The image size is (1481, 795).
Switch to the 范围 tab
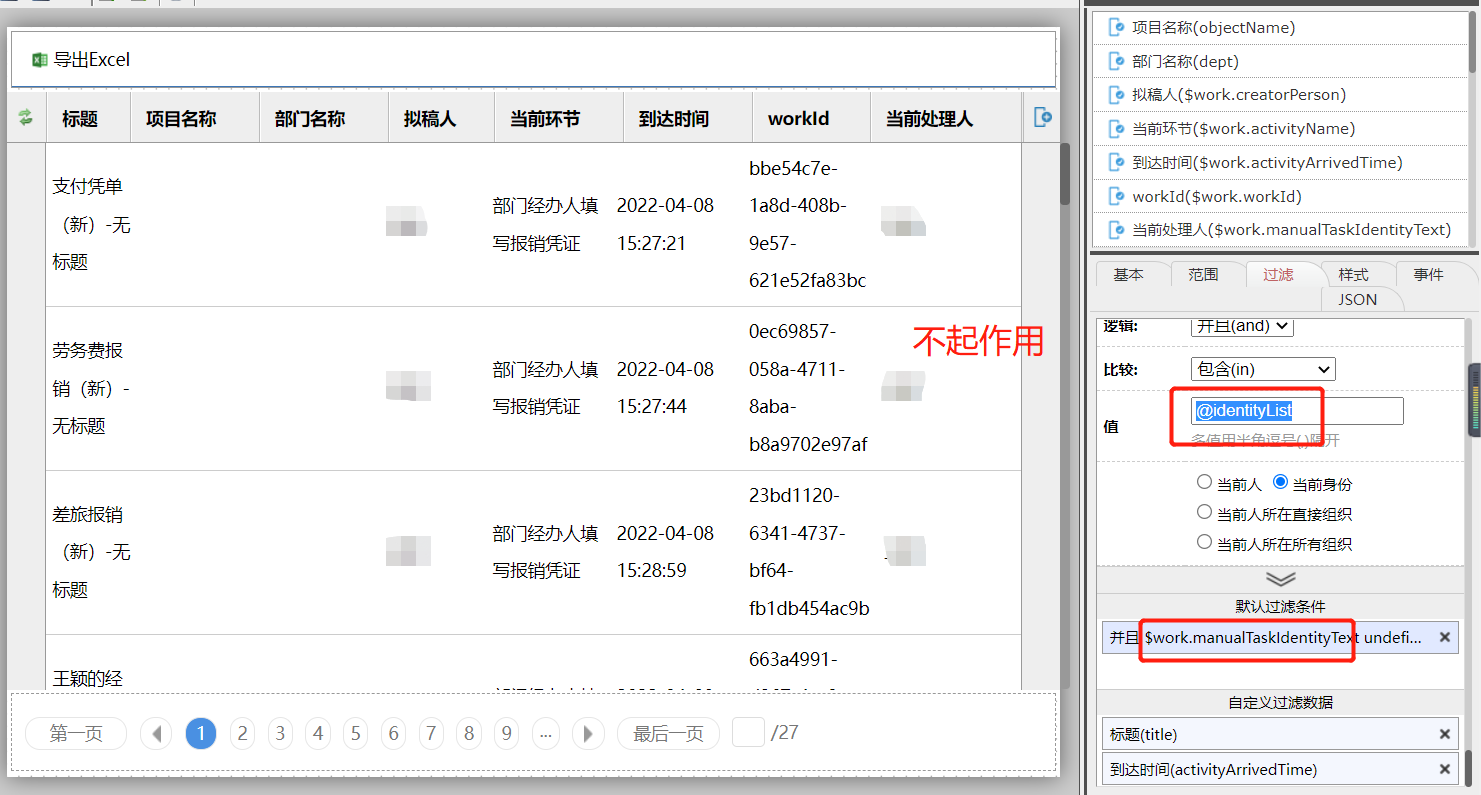point(1203,274)
